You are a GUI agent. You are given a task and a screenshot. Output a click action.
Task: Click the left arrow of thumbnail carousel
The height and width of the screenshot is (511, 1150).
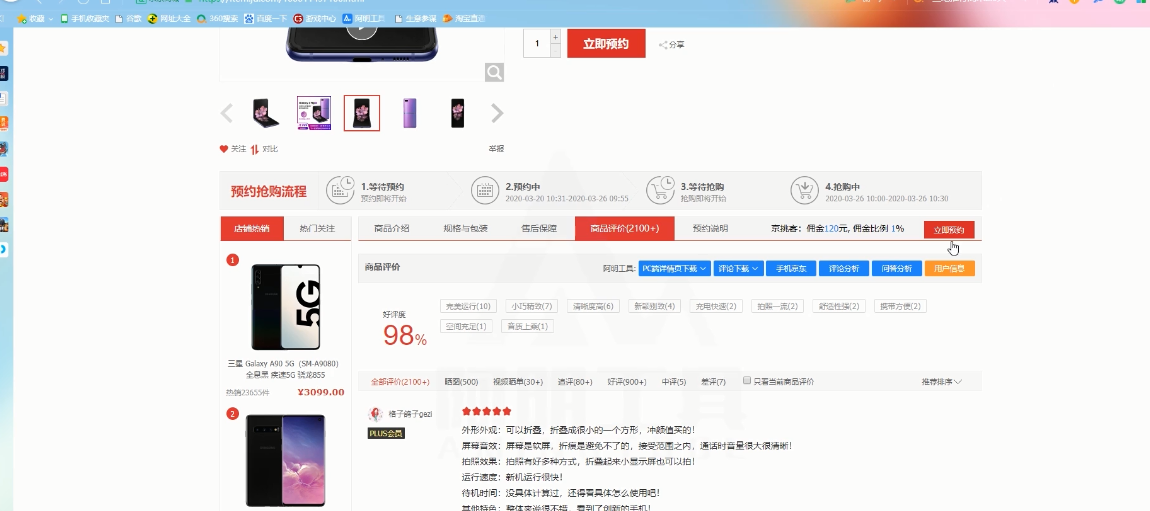(x=227, y=113)
